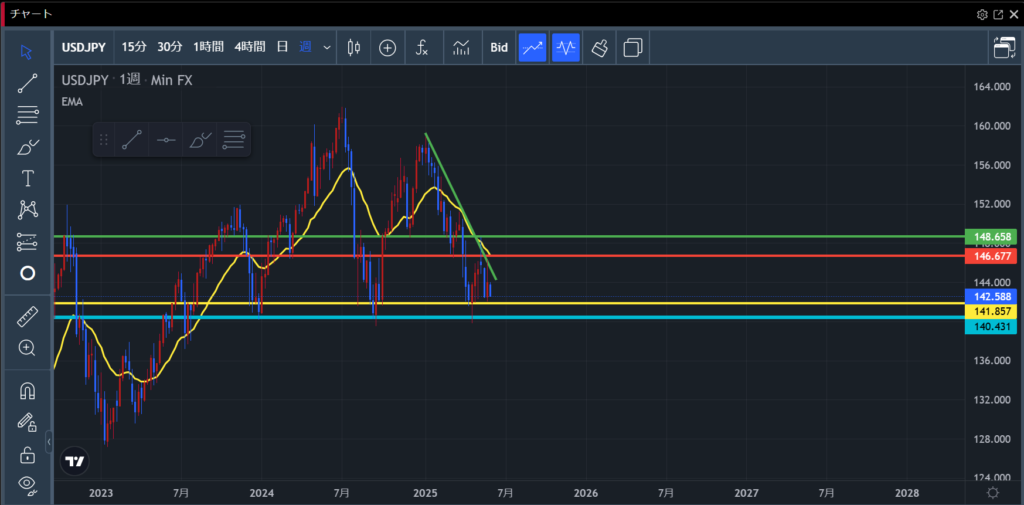The width and height of the screenshot is (1024, 505).
Task: Switch to the 15分 timeframe
Action: [x=134, y=47]
